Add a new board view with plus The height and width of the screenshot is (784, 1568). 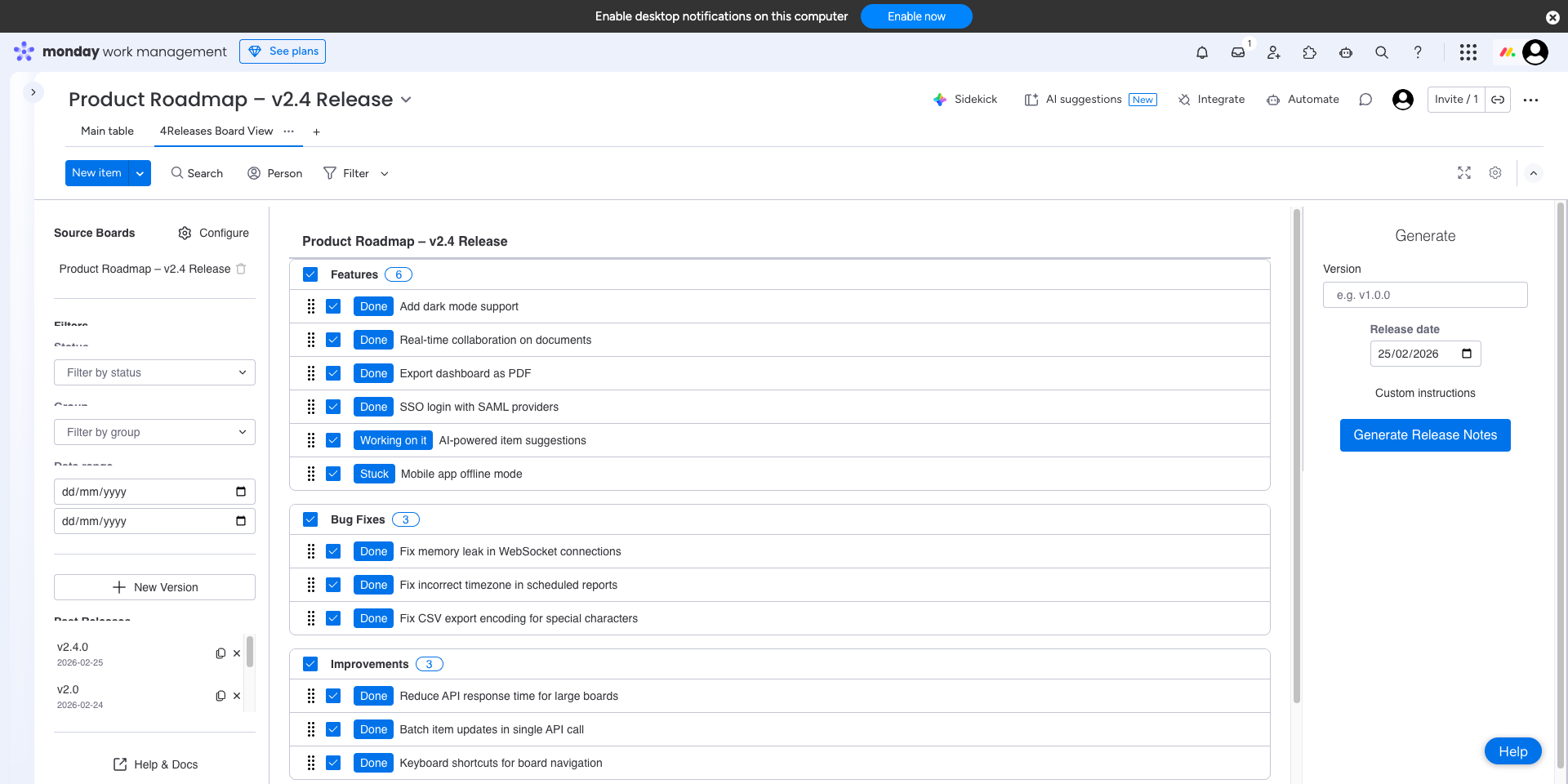316,131
